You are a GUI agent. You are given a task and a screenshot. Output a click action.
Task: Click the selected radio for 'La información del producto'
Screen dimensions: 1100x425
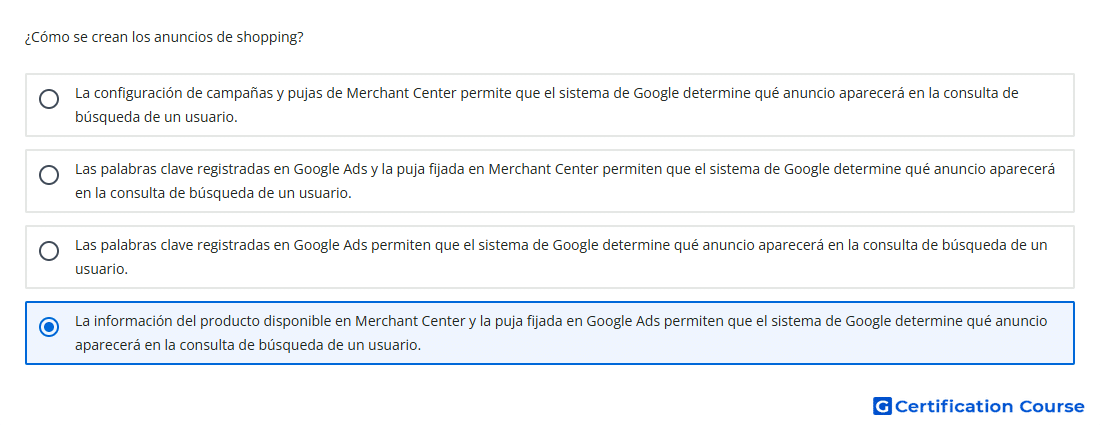[x=48, y=327]
